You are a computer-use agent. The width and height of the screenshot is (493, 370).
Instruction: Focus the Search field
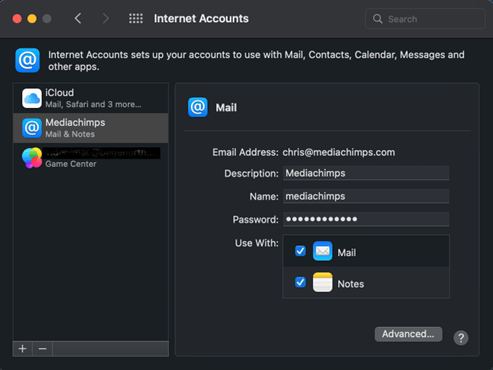(425, 19)
